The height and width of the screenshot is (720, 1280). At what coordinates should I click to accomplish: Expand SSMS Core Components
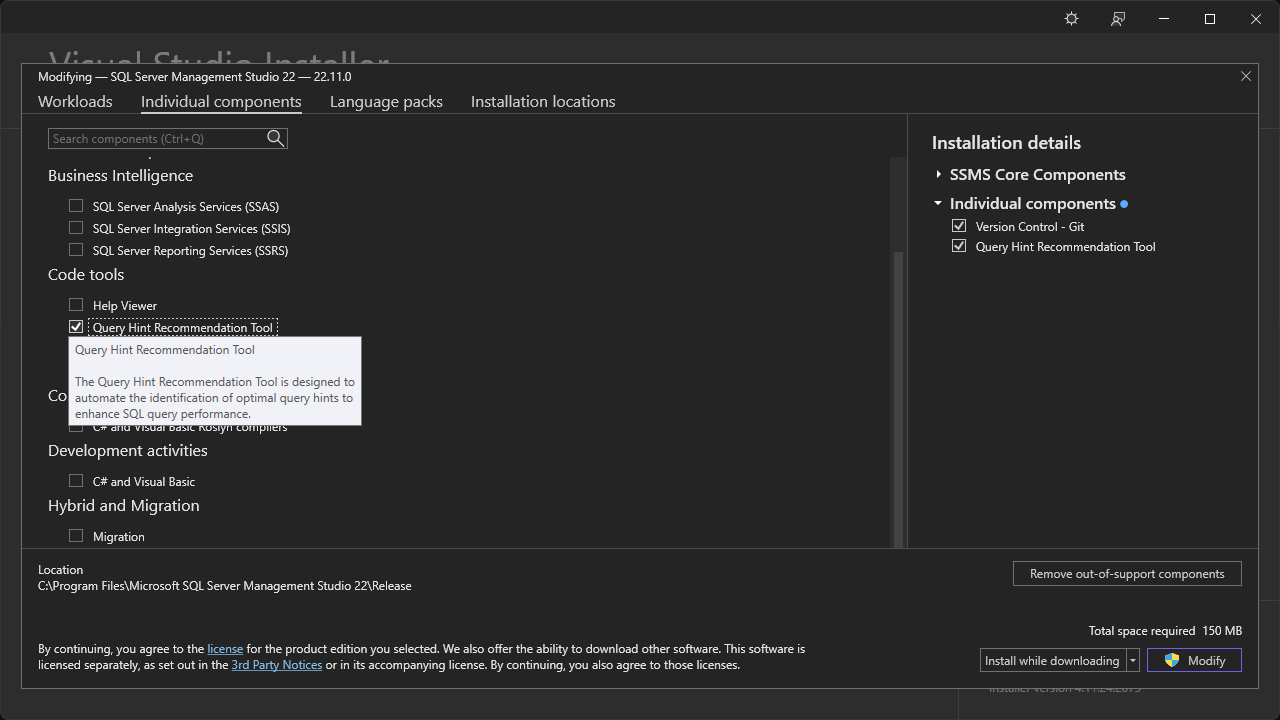(x=938, y=174)
